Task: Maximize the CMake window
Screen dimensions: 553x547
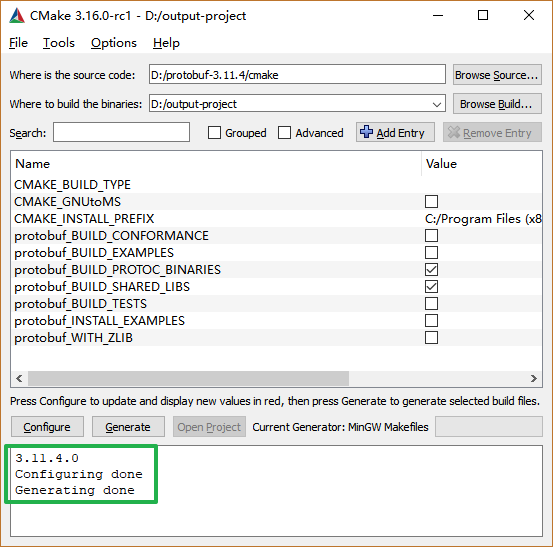Action: coord(483,15)
